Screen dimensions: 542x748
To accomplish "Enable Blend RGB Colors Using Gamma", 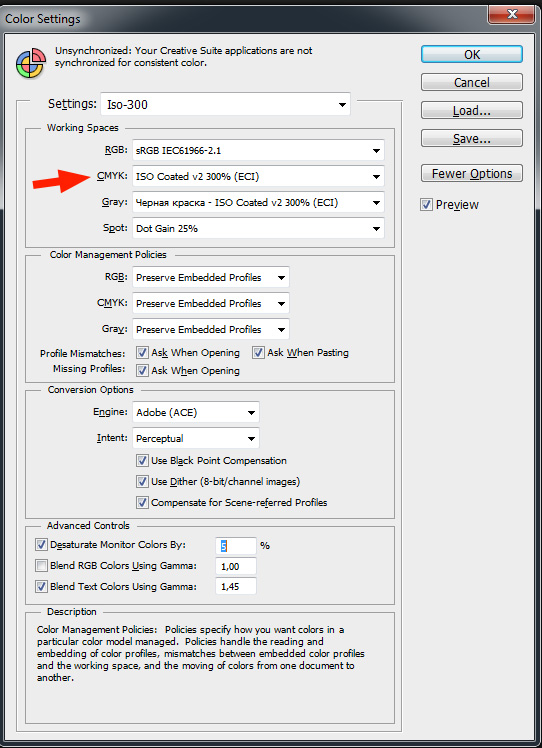I will pyautogui.click(x=42, y=566).
